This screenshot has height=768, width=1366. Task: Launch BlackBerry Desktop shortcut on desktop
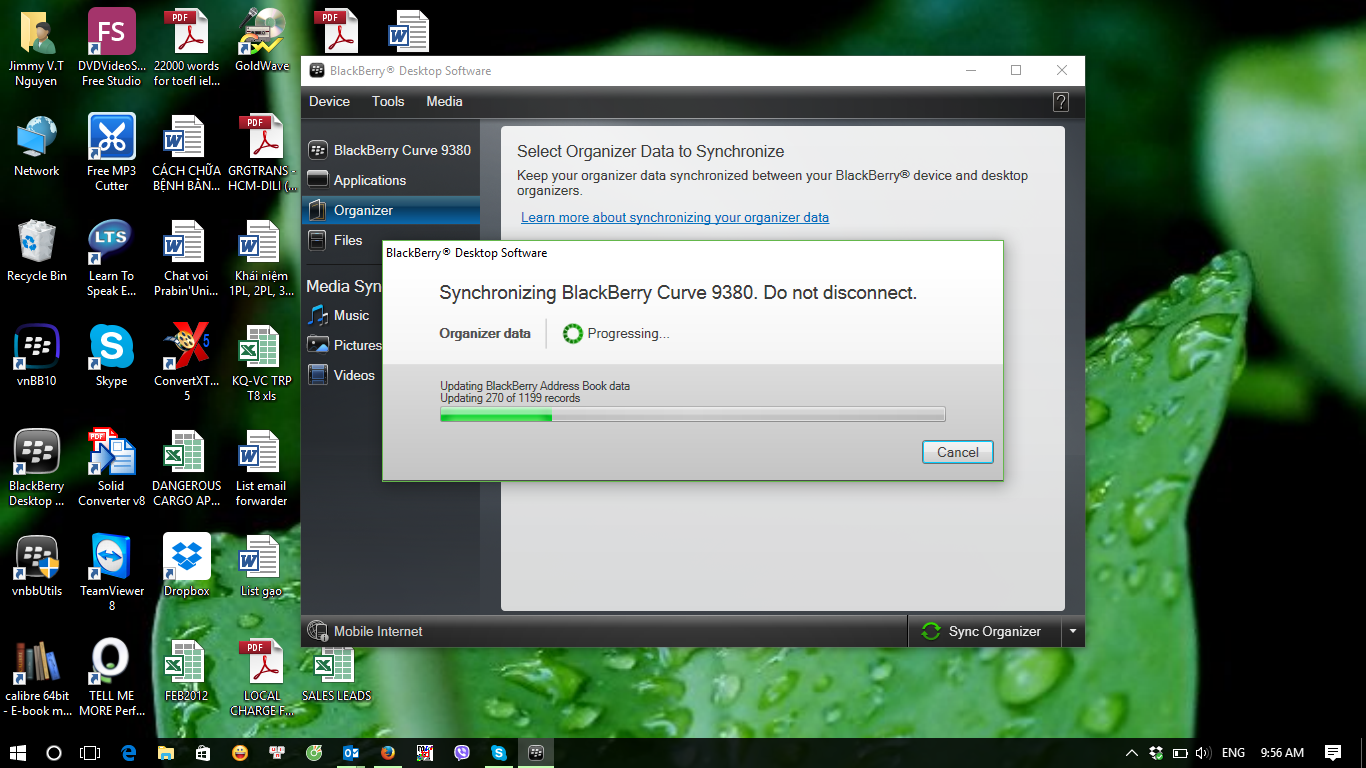pyautogui.click(x=37, y=467)
